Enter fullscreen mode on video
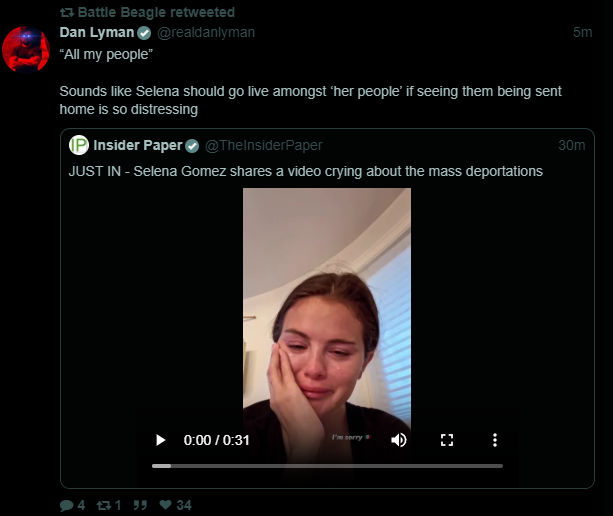 click(447, 440)
